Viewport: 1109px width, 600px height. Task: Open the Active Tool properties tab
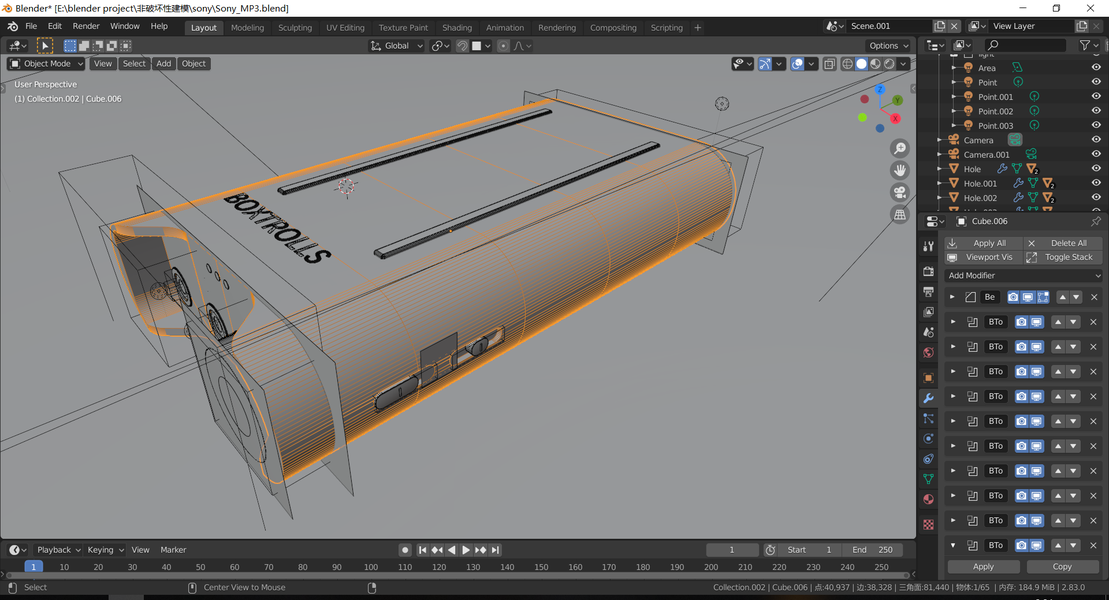coord(929,246)
